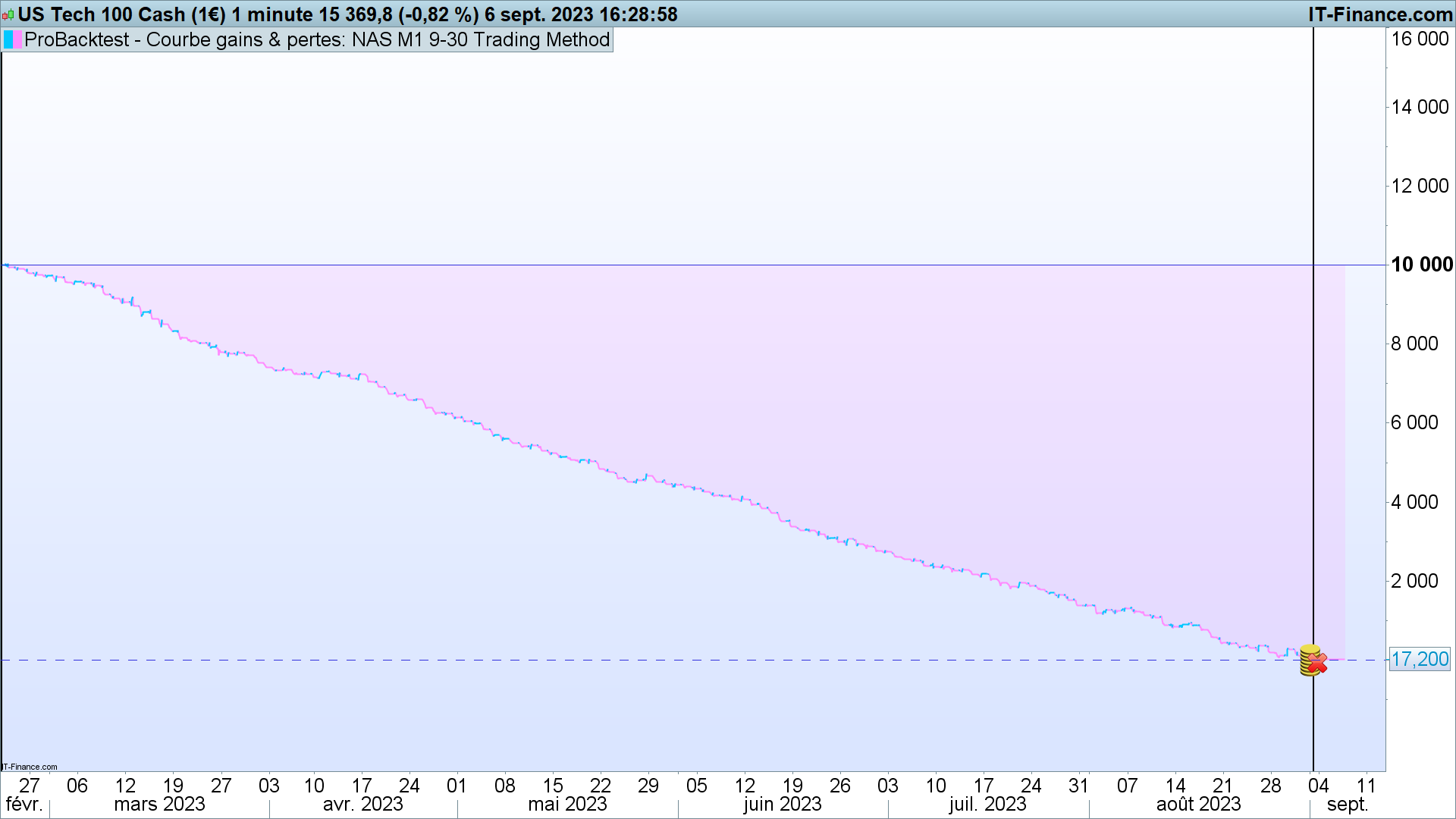Click the 8 000 level on the price axis
This screenshot has width=1456, height=819.
tap(1414, 344)
